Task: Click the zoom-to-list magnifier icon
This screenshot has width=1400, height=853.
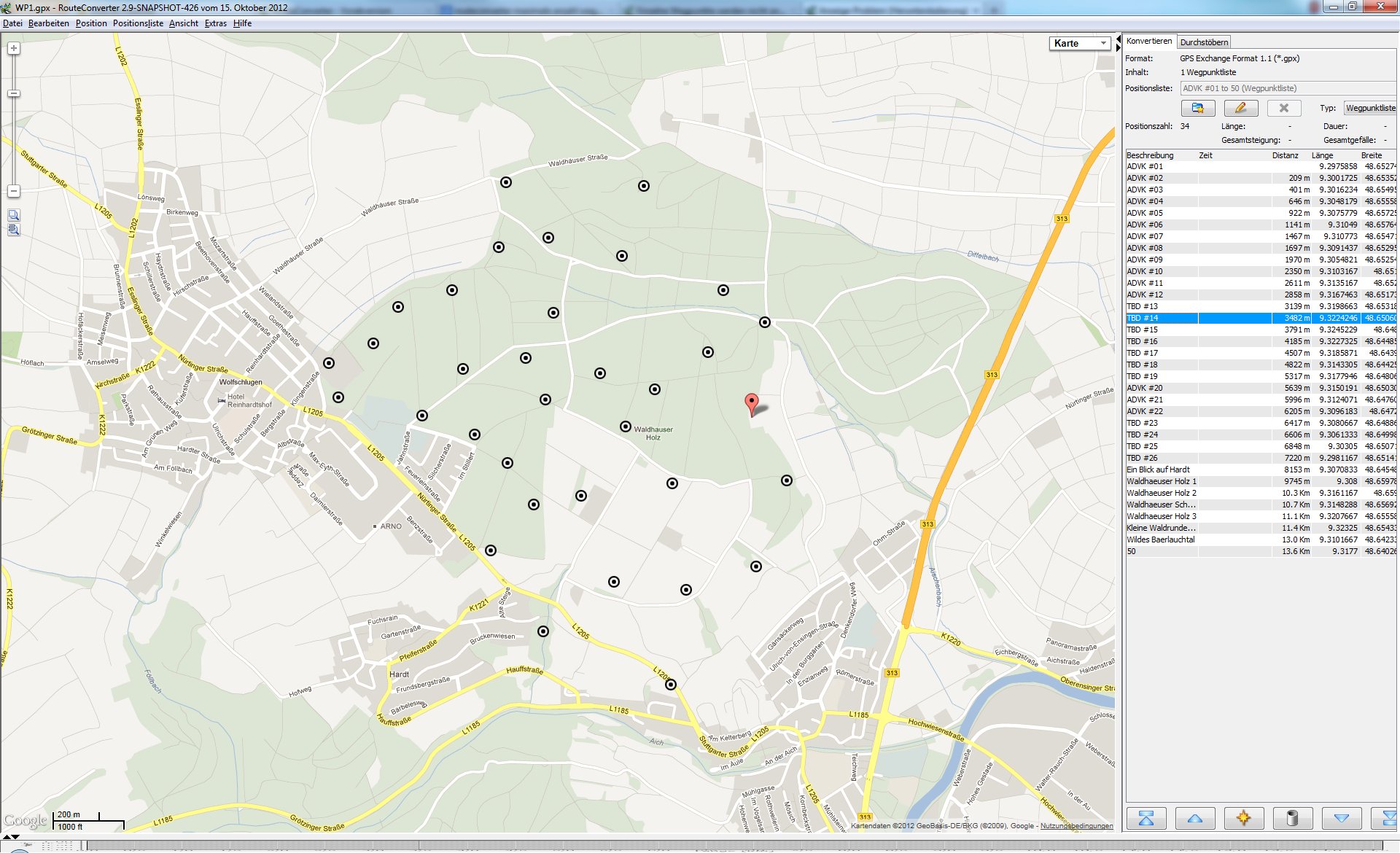Action: [14, 230]
